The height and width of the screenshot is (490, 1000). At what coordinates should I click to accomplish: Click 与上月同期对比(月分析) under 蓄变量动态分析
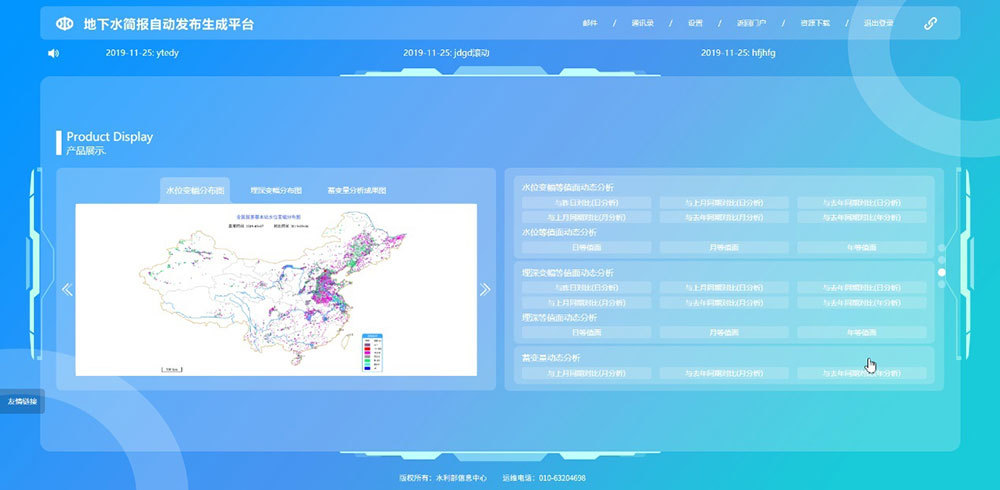point(587,373)
